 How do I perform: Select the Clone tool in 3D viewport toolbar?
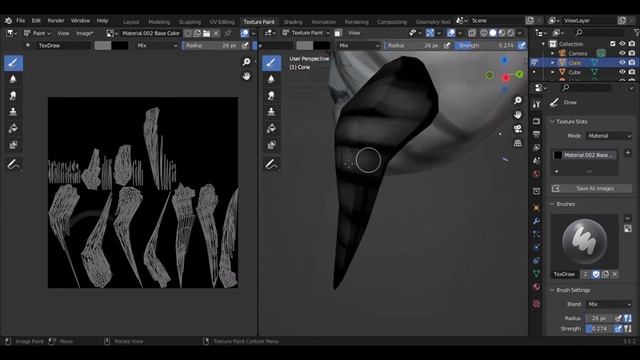(271, 112)
